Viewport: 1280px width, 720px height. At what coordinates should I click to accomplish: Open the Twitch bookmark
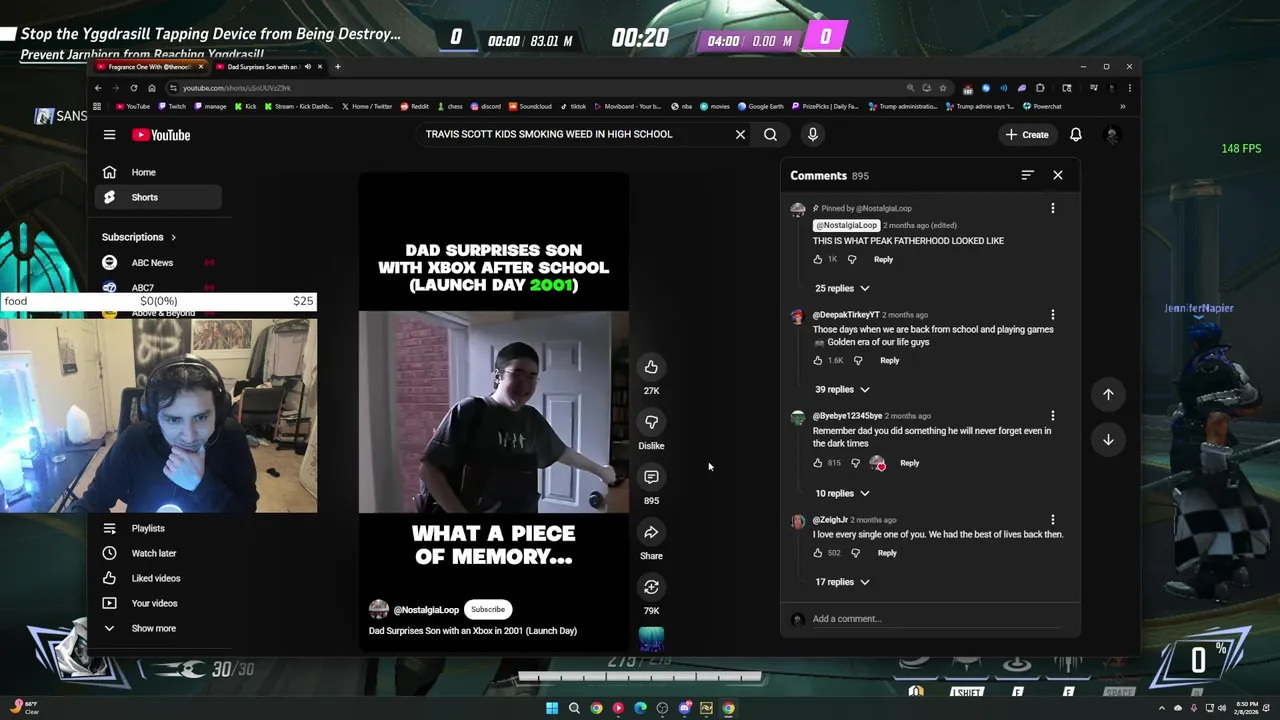pos(172,106)
